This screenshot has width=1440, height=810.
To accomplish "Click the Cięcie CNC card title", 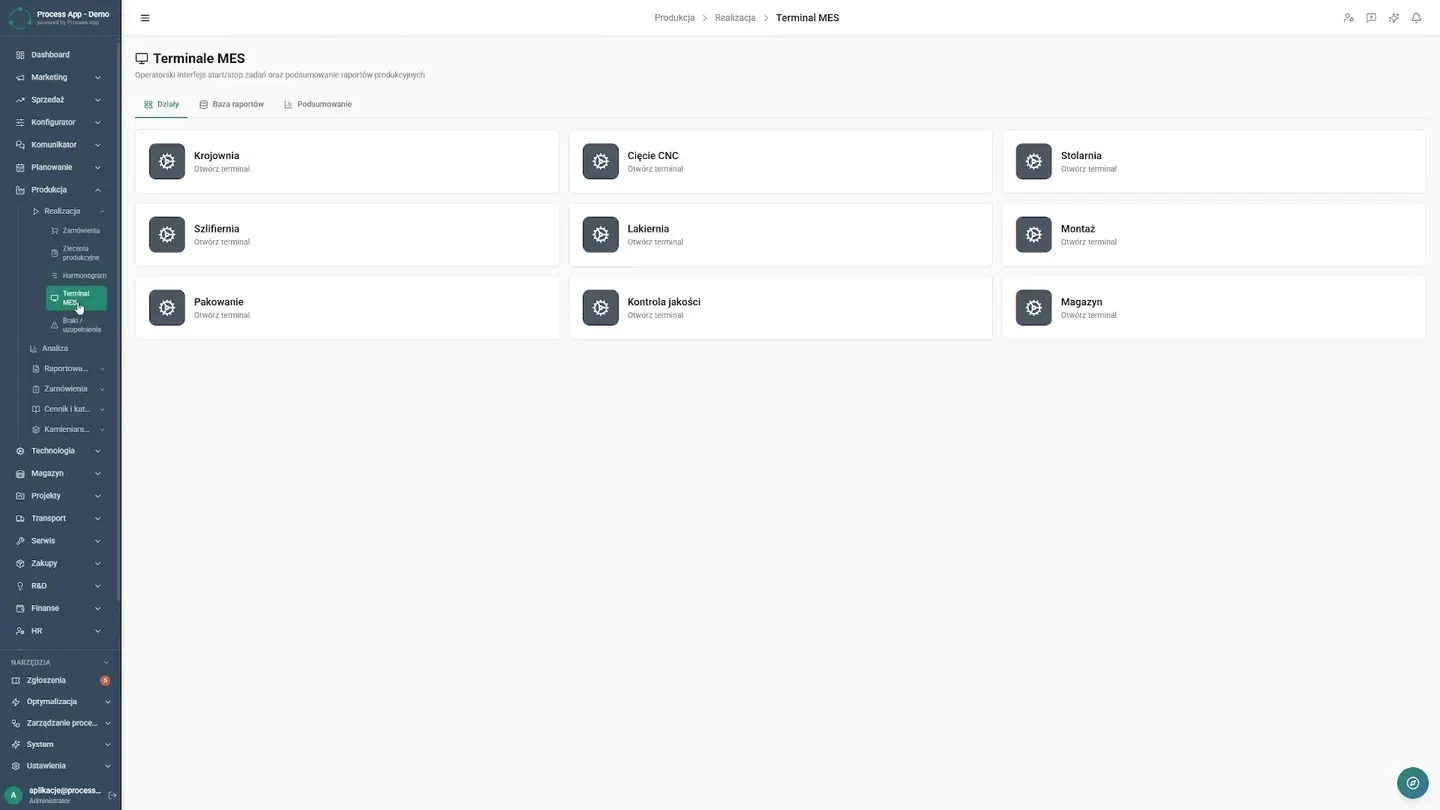I will [x=653, y=156].
